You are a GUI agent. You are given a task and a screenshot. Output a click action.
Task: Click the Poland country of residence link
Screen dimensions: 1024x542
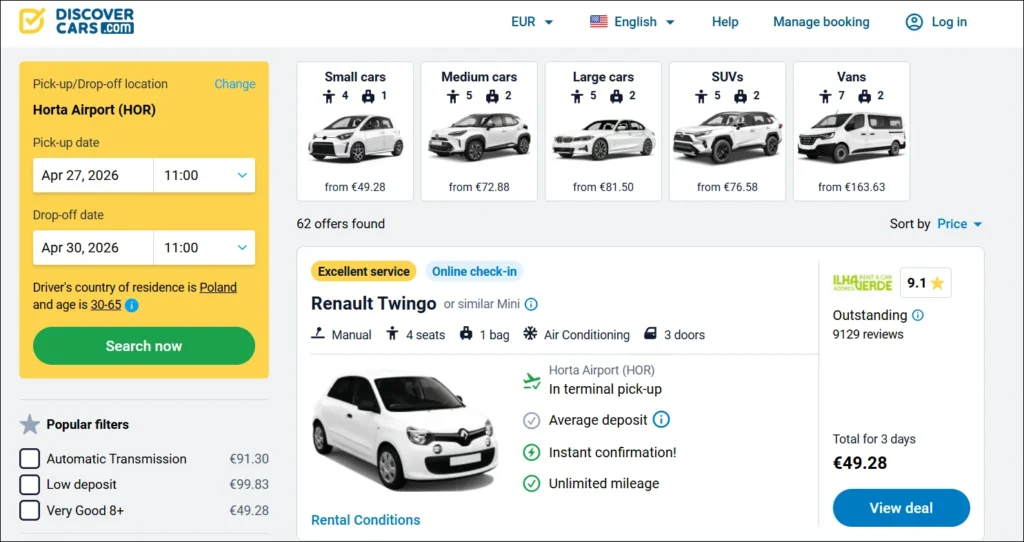(x=218, y=287)
